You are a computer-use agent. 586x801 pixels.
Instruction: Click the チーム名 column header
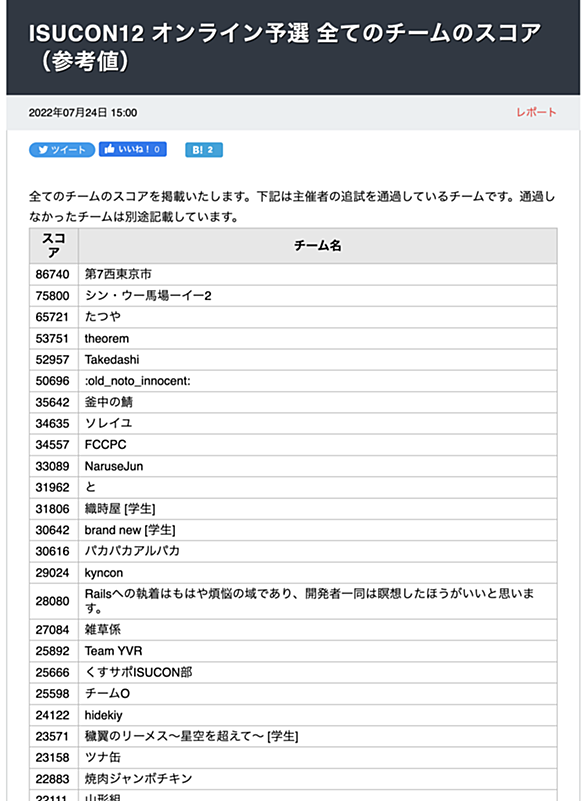[x=317, y=246]
